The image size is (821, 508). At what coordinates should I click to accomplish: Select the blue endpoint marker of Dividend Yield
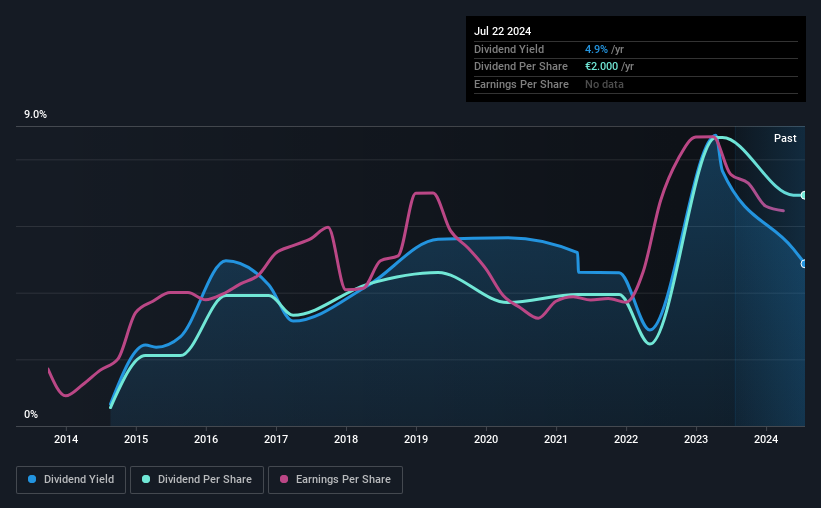coord(804,264)
